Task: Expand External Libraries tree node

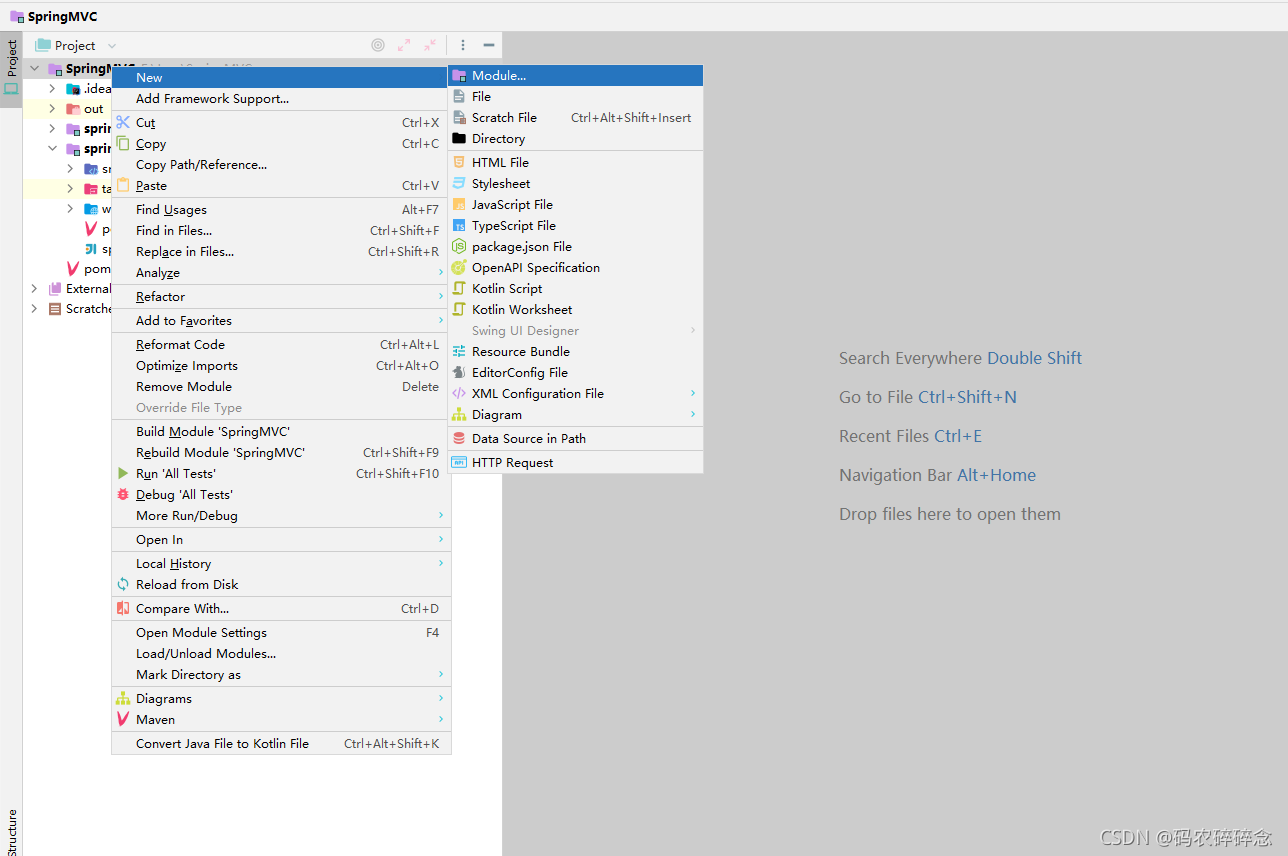Action: pos(34,288)
